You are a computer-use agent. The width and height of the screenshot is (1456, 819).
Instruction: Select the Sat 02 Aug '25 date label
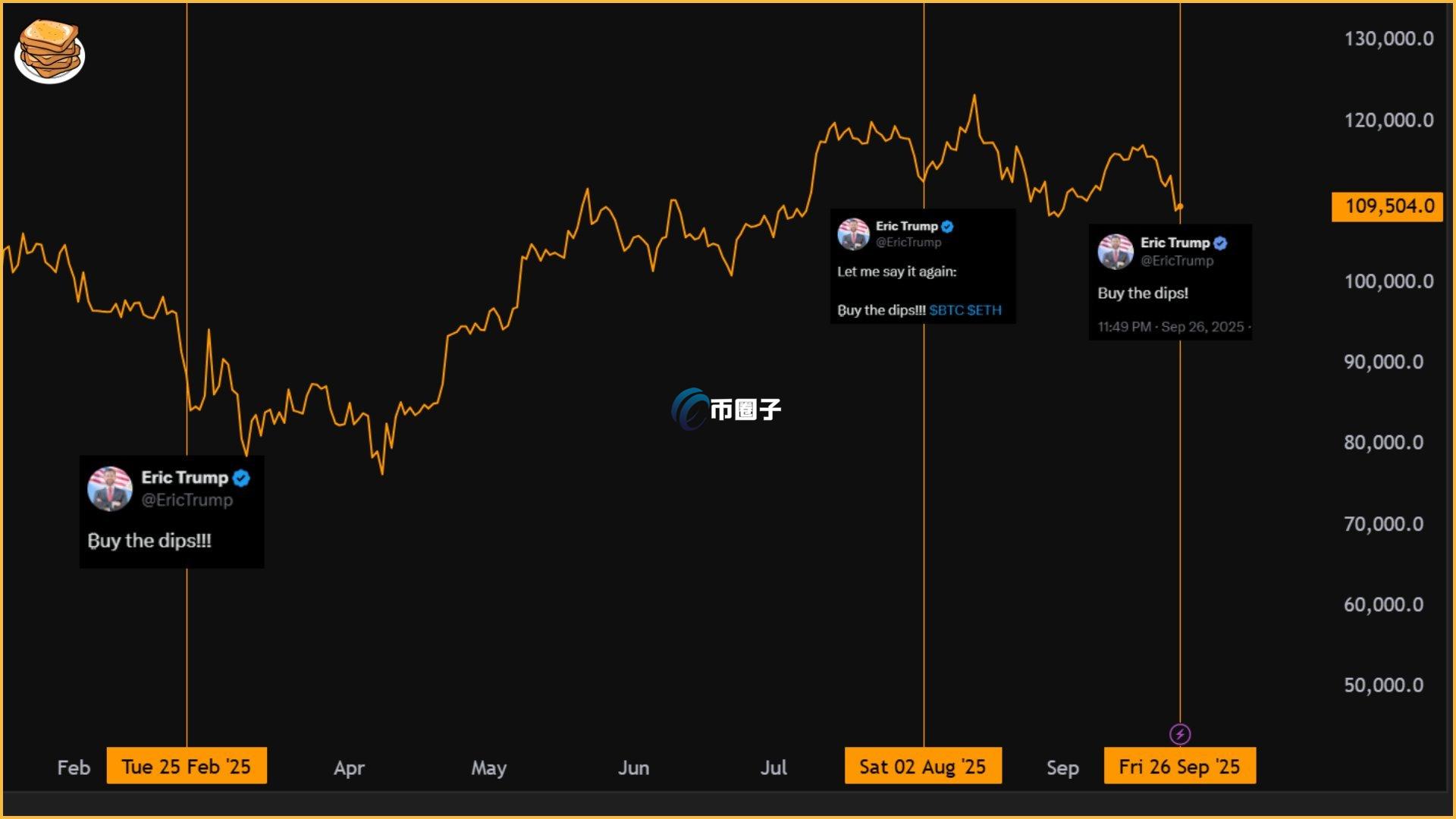point(923,766)
